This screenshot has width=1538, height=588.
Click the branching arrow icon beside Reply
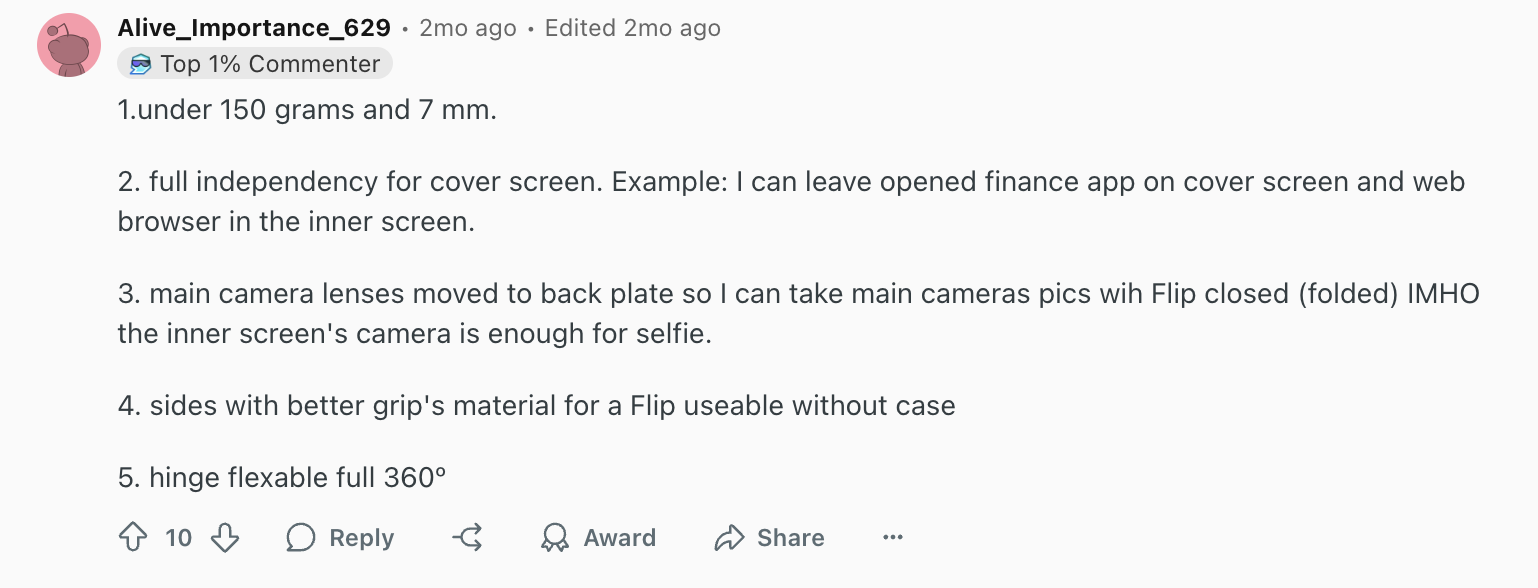coord(468,538)
